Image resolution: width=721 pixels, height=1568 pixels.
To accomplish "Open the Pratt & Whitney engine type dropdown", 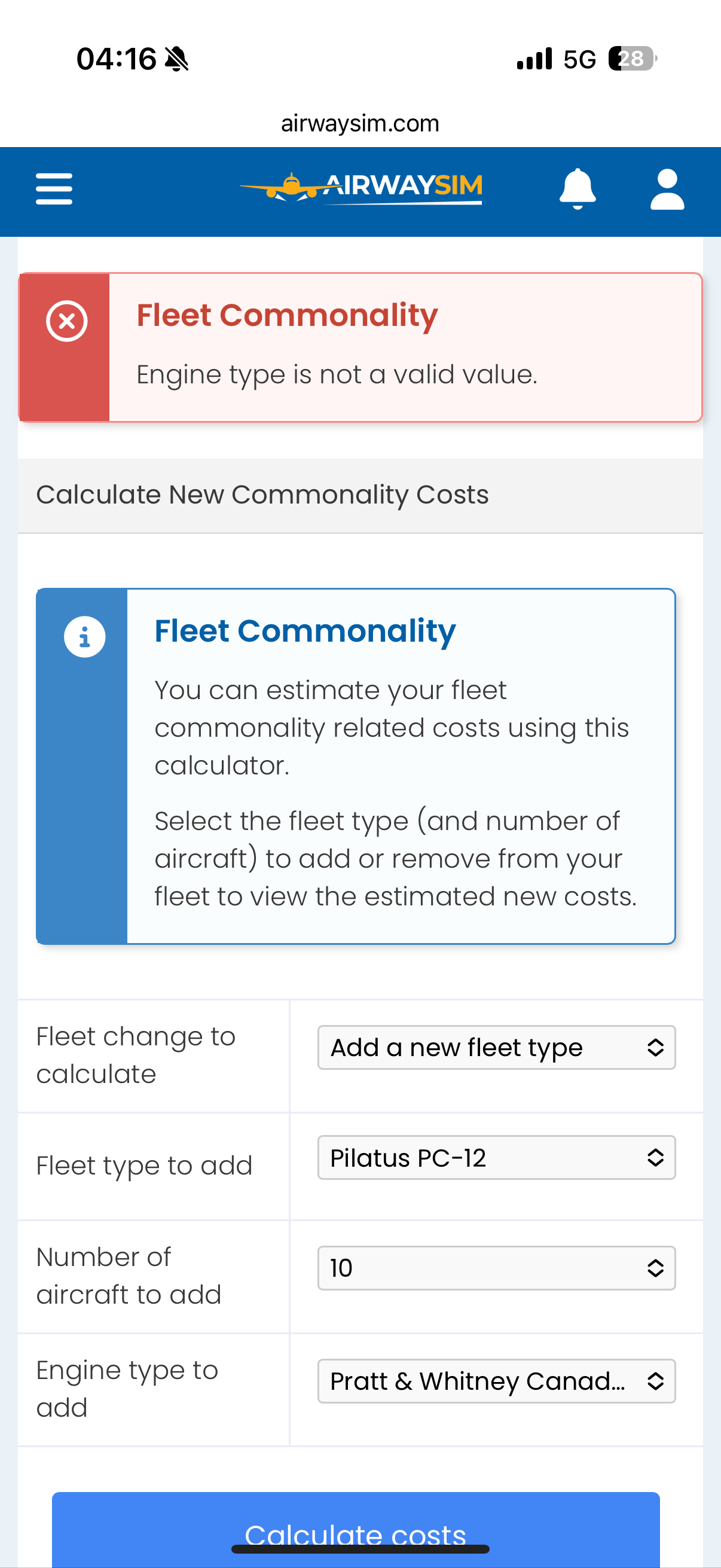I will pyautogui.click(x=496, y=1381).
